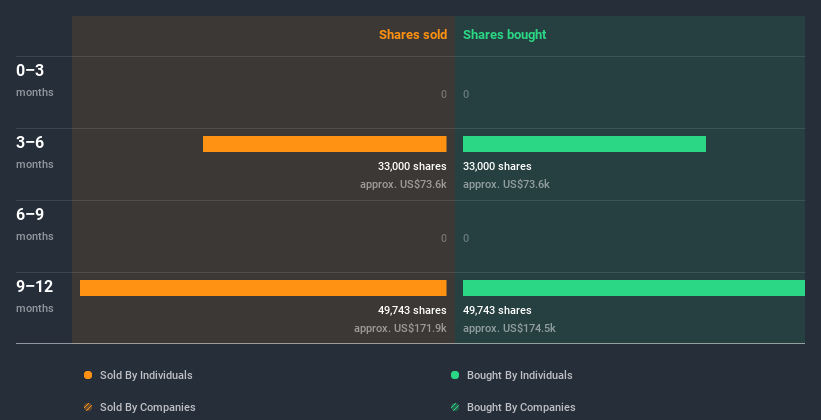Image resolution: width=821 pixels, height=420 pixels.
Task: Click the zero bought value in 0–3 months
Action: pos(466,94)
